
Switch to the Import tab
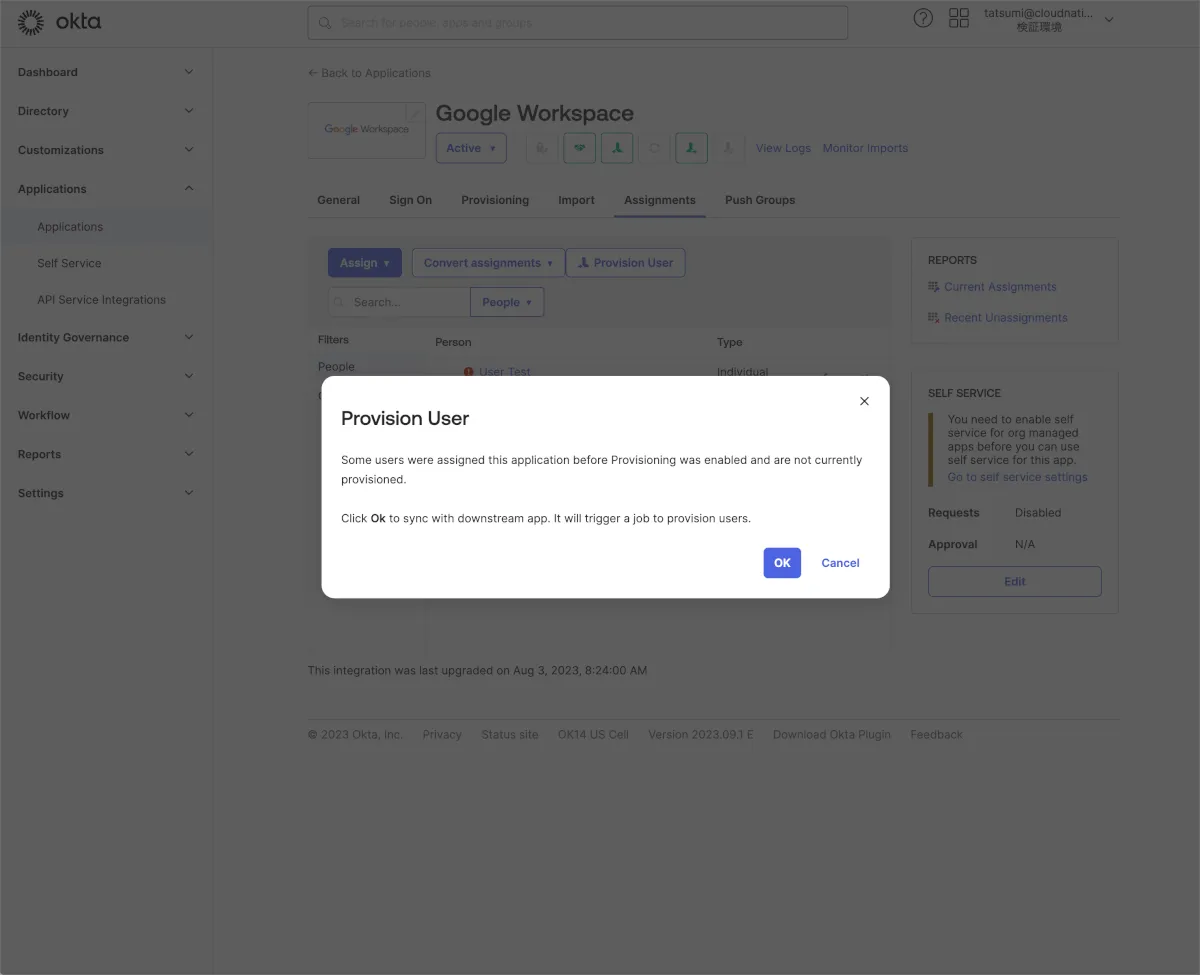[x=576, y=200]
